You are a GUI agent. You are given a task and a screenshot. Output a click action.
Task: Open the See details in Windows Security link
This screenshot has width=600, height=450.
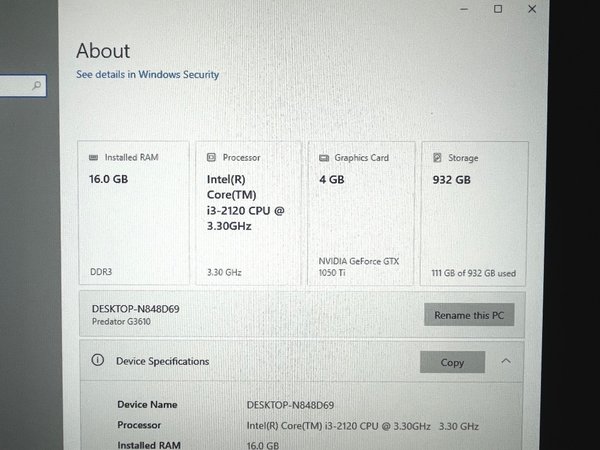pyautogui.click(x=148, y=74)
